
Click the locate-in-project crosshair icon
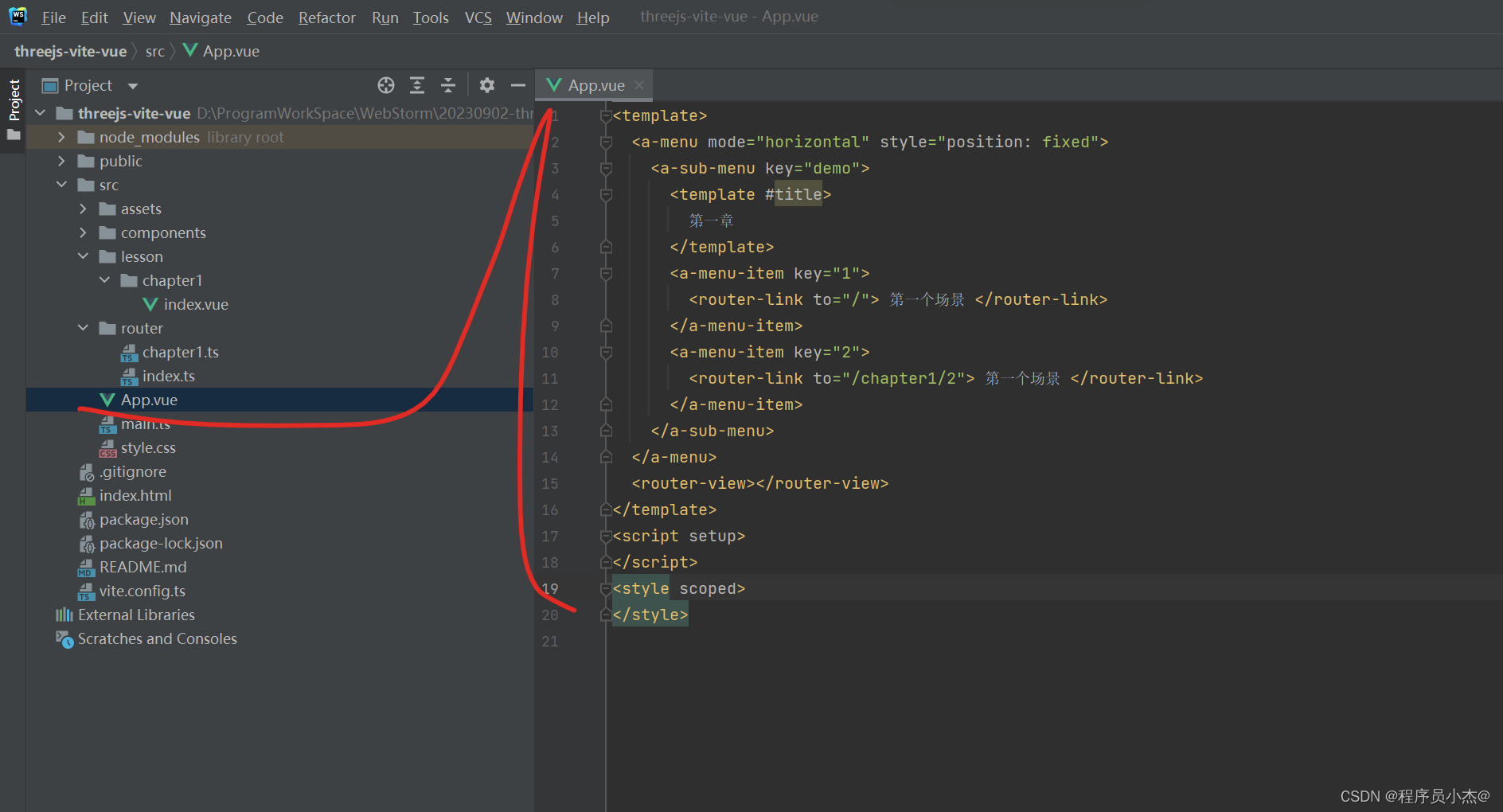386,85
